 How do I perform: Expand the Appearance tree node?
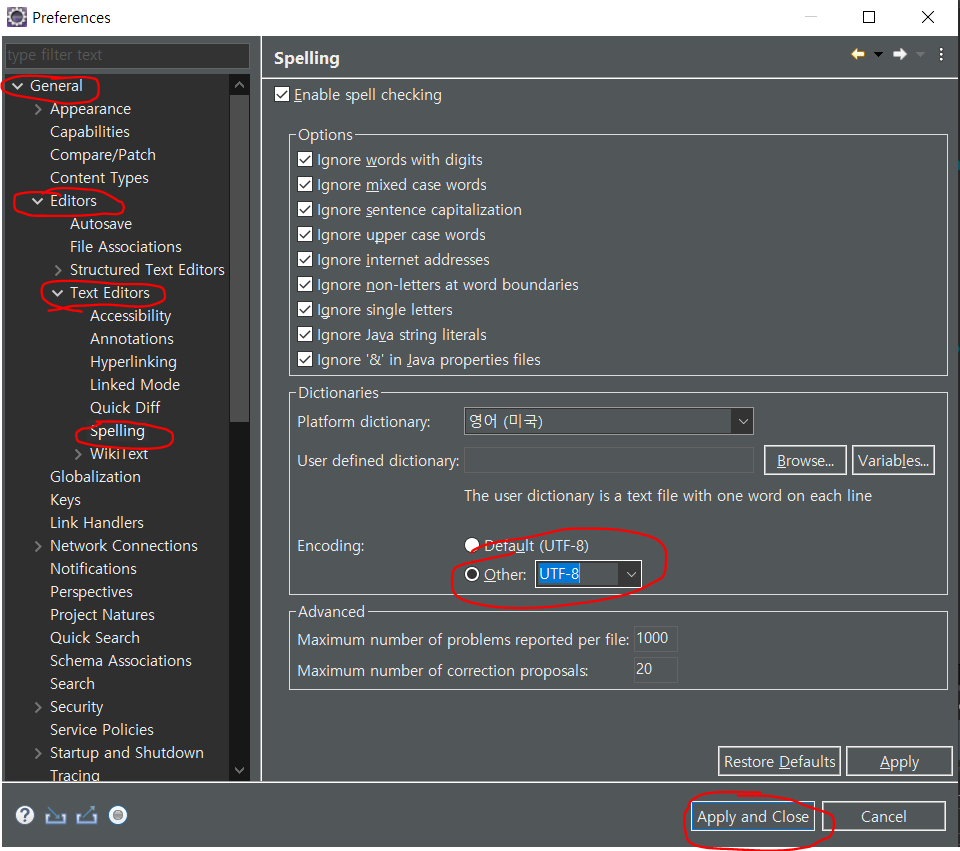click(x=38, y=109)
